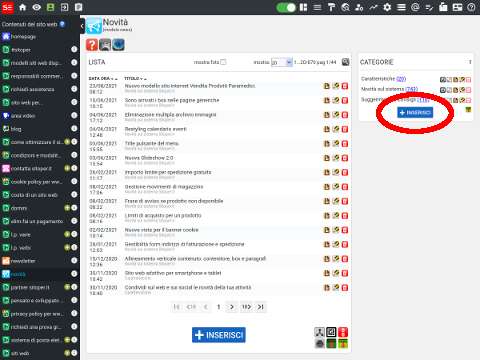Click the large INSERISCI button under list

point(219,335)
